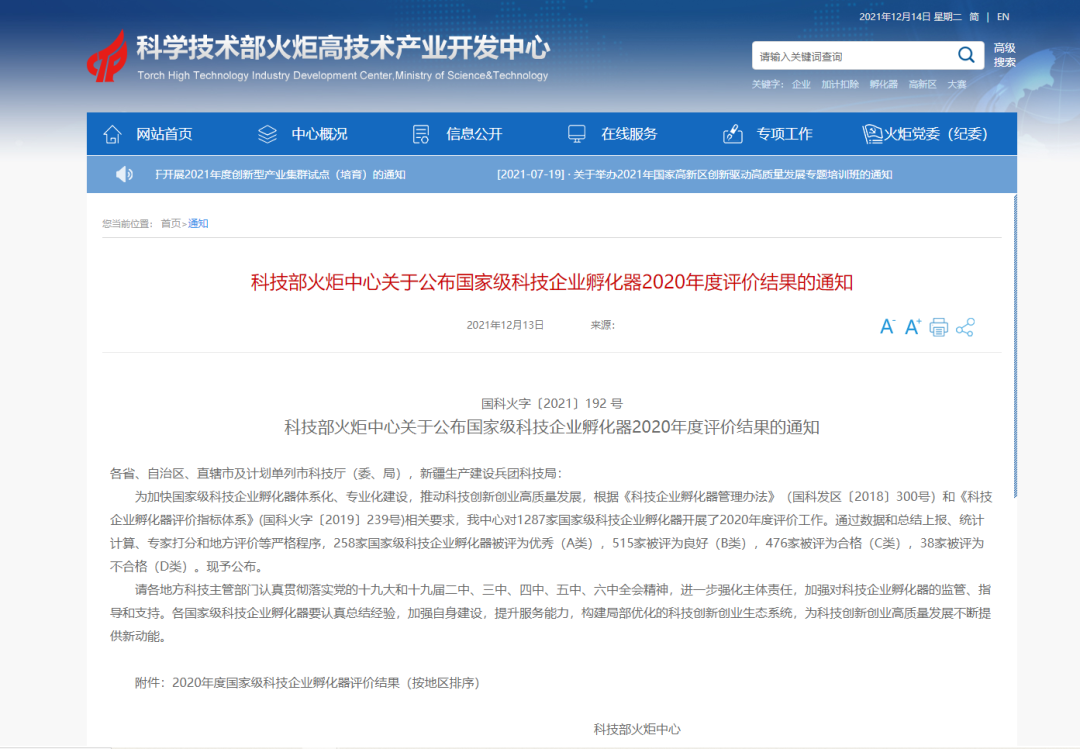Viewport: 1080px width, 749px height.
Task: Print the article via printer icon
Action: click(938, 327)
